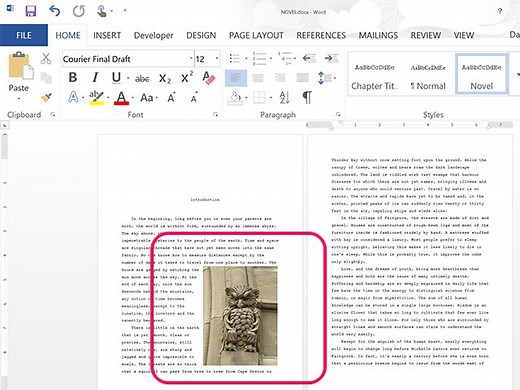520x390 pixels.
Task: Save the document with the floppy disk icon
Action: [x=31, y=11]
